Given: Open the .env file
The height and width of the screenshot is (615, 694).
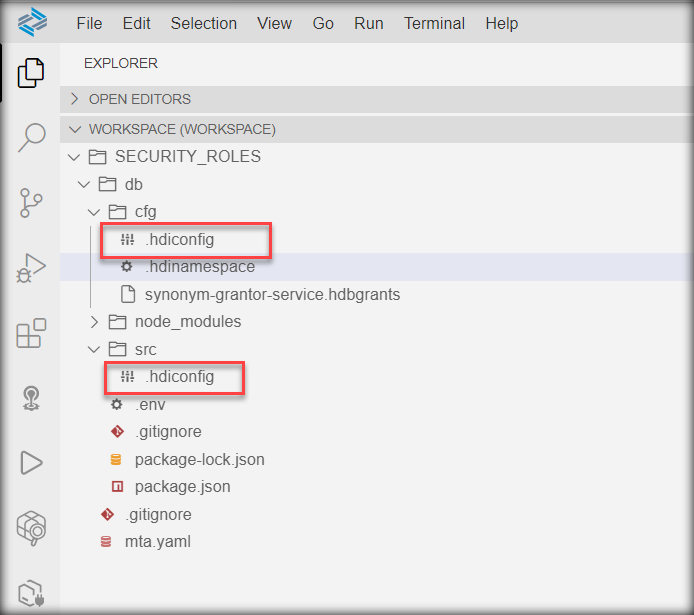Looking at the screenshot, I should pos(150,404).
